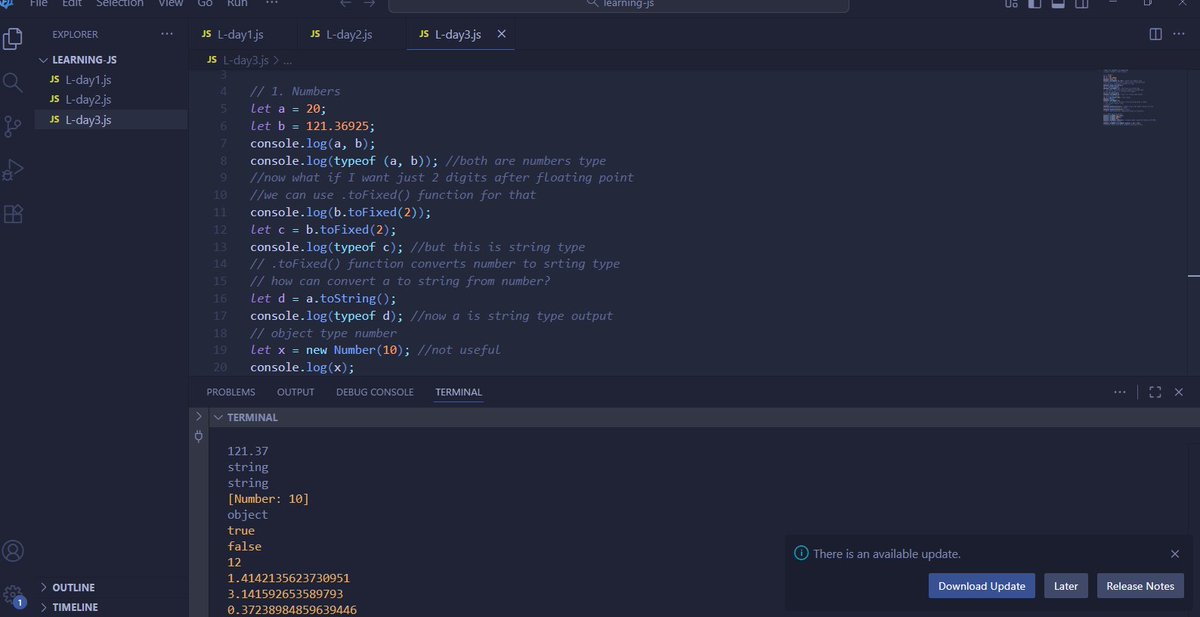1200x617 pixels.
Task: Open the Source Control view
Action: point(13,126)
